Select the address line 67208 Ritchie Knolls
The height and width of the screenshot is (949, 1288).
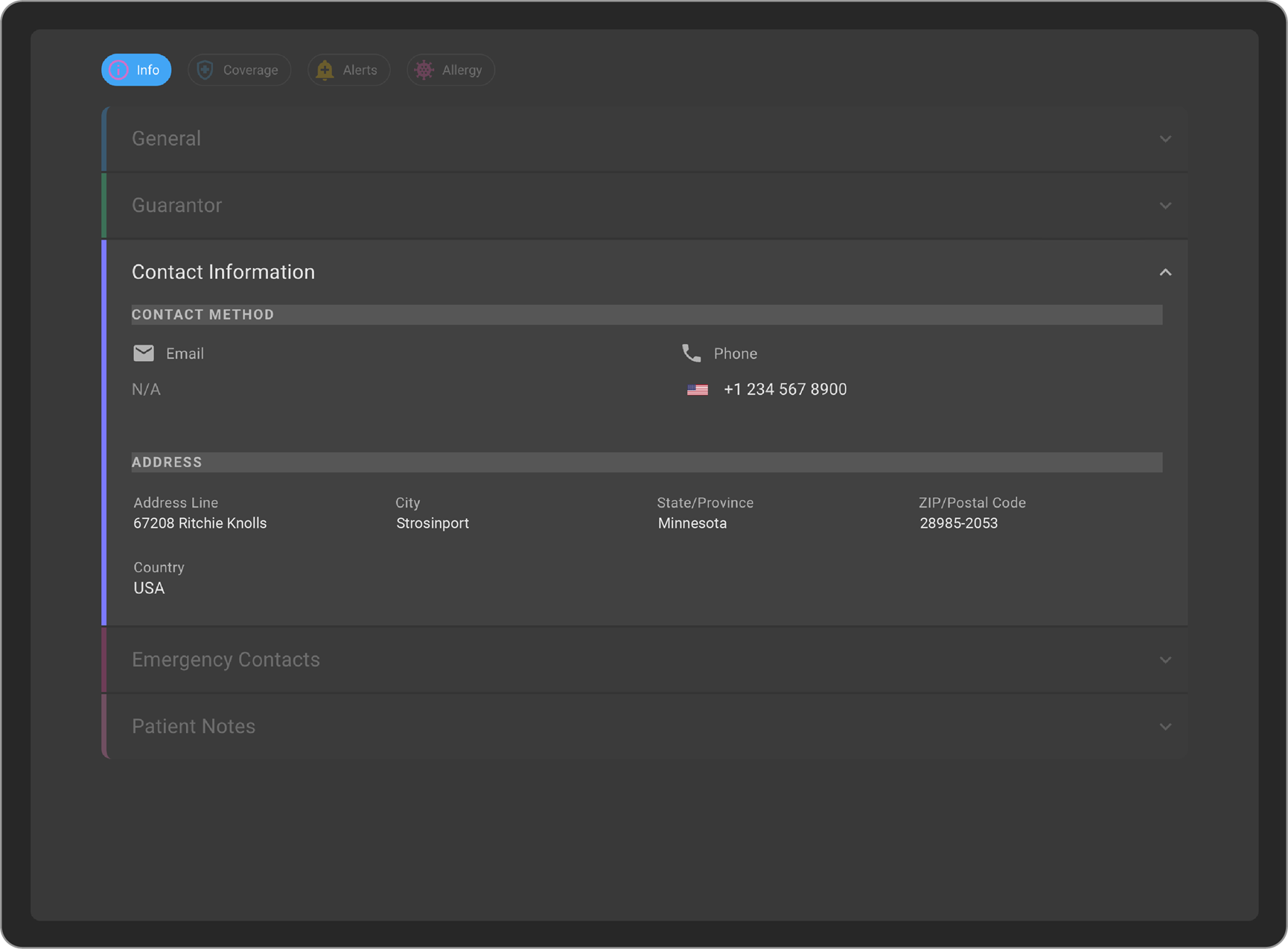click(200, 523)
